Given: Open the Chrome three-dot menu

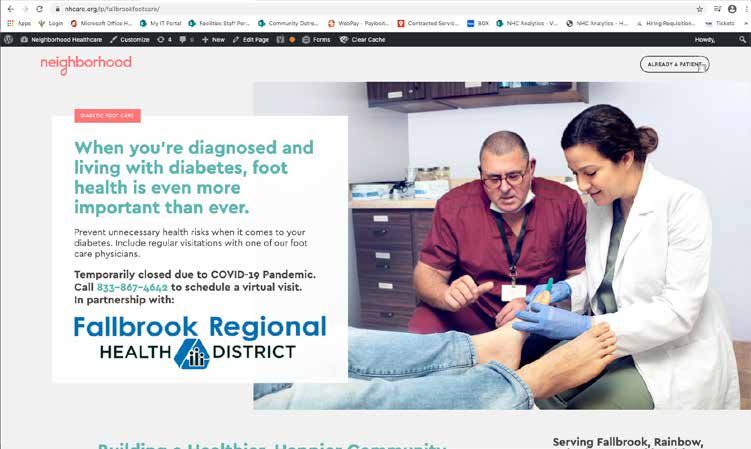Looking at the screenshot, I should point(746,9).
